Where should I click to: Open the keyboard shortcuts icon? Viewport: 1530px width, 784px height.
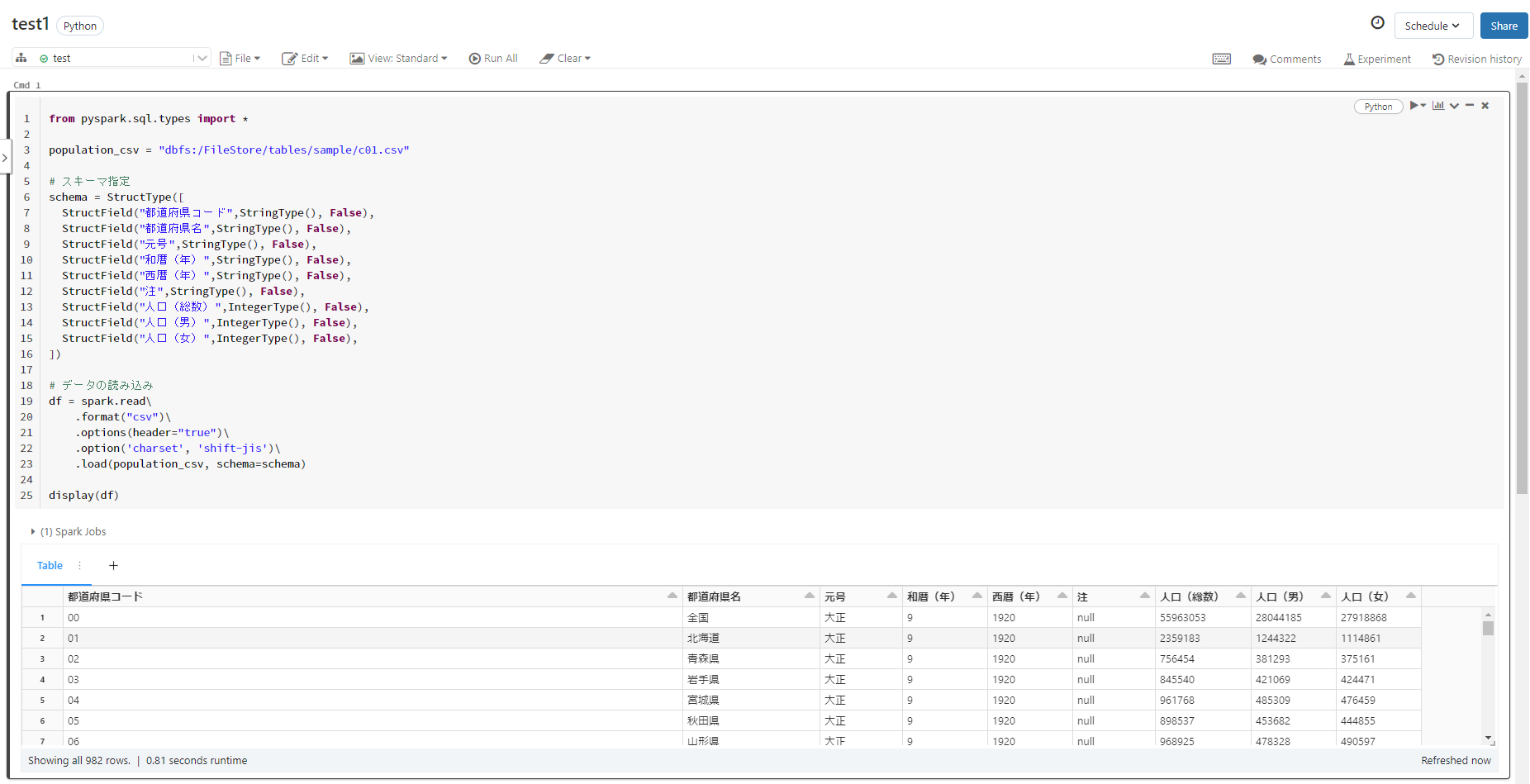[1222, 58]
